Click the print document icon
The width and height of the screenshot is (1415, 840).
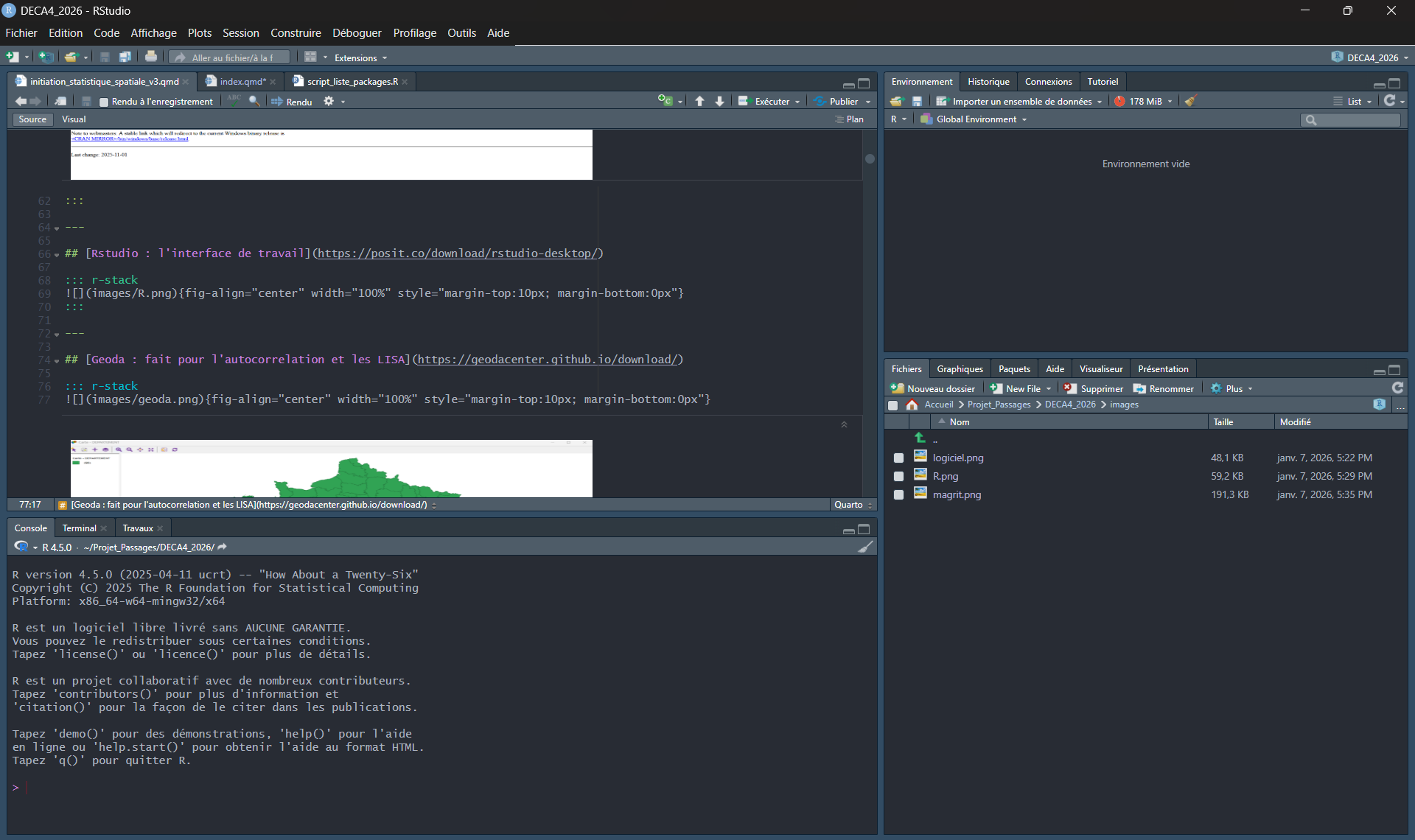click(x=150, y=57)
